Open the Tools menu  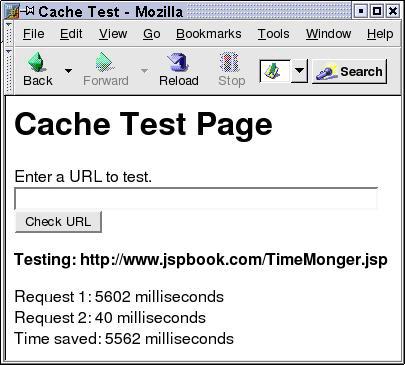click(x=273, y=34)
